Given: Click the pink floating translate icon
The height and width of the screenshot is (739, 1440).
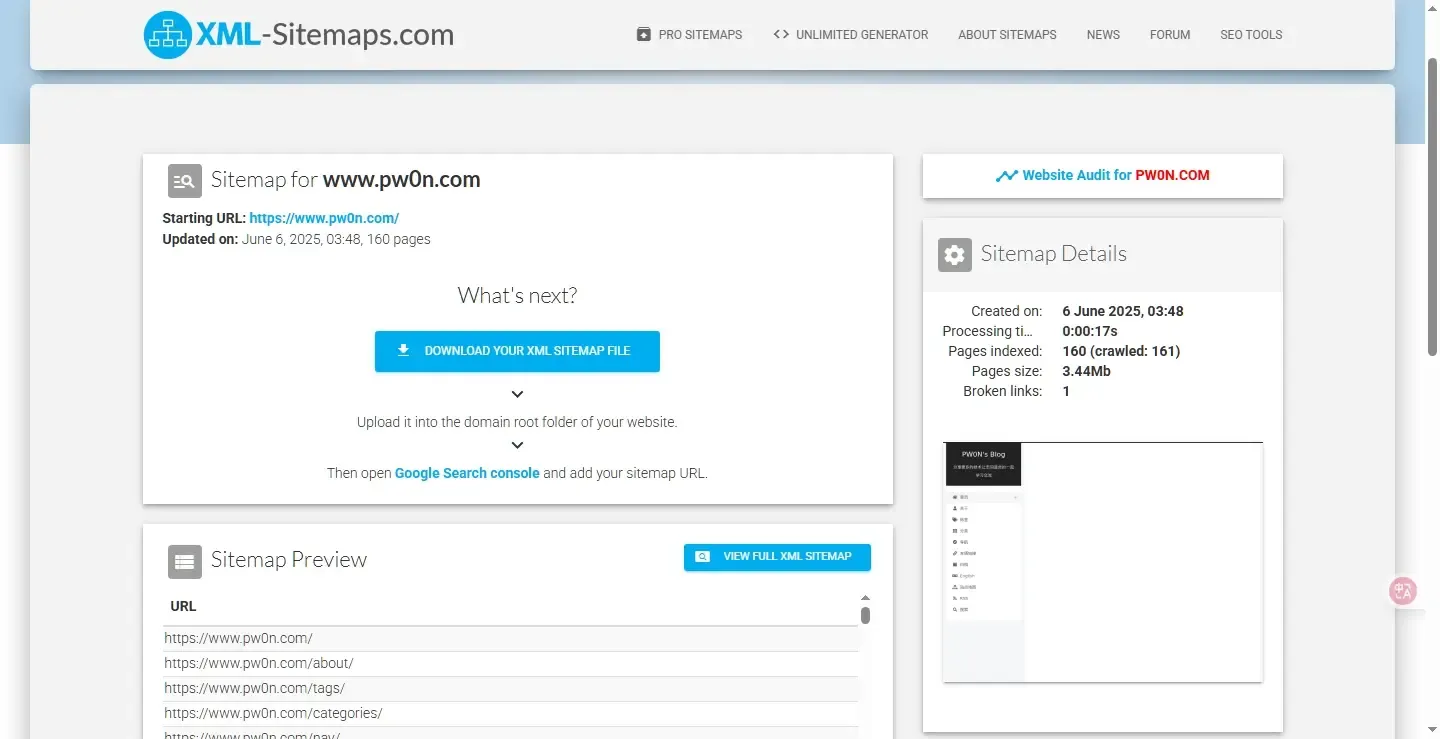Looking at the screenshot, I should pyautogui.click(x=1404, y=591).
